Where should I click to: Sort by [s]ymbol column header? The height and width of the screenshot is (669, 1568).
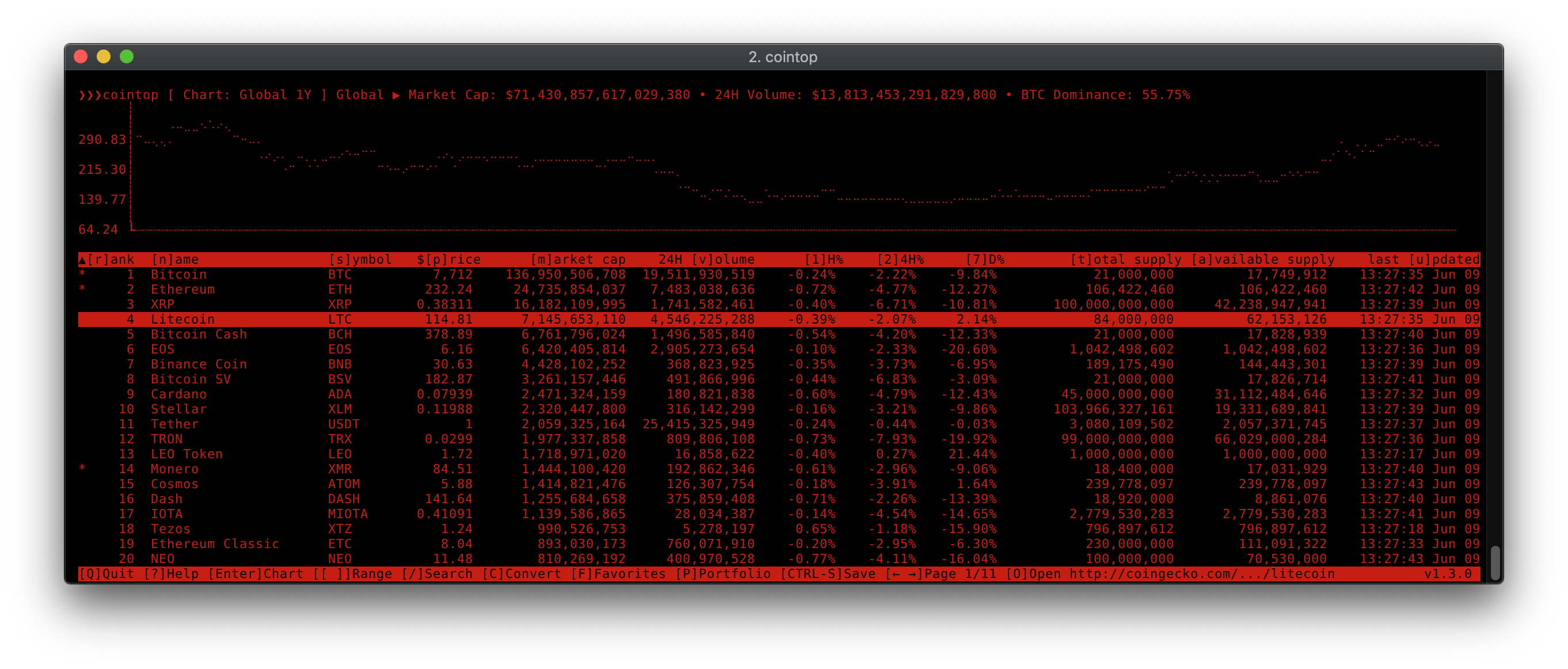pos(360,259)
